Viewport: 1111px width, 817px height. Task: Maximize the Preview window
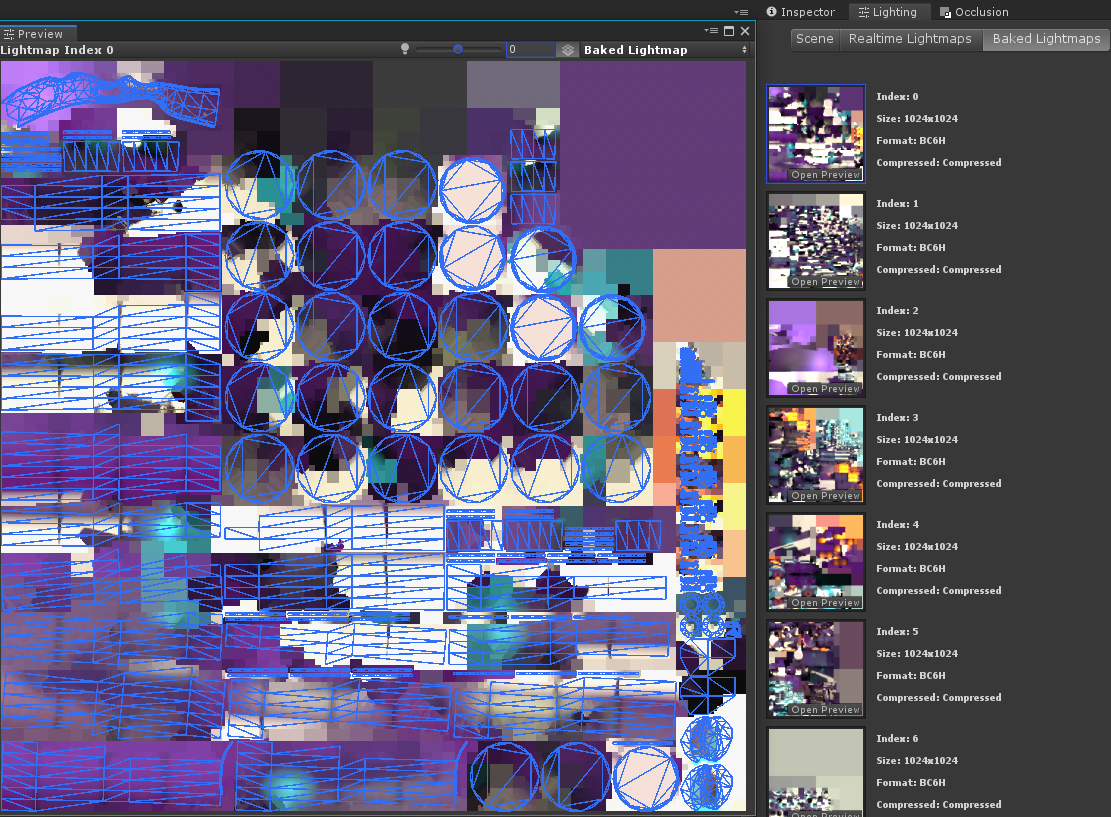(x=728, y=32)
